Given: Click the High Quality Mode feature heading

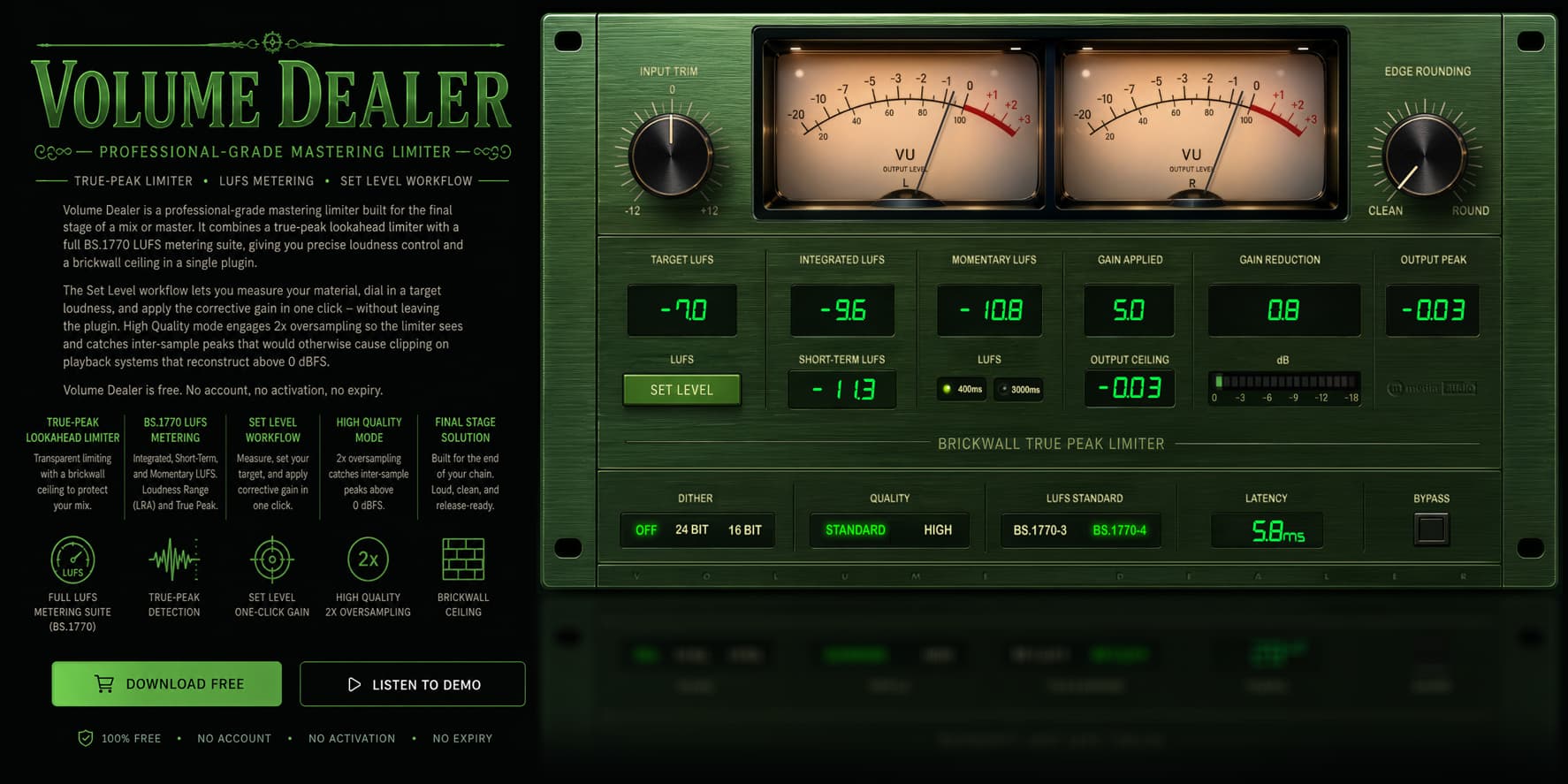Looking at the screenshot, I should (x=369, y=430).
